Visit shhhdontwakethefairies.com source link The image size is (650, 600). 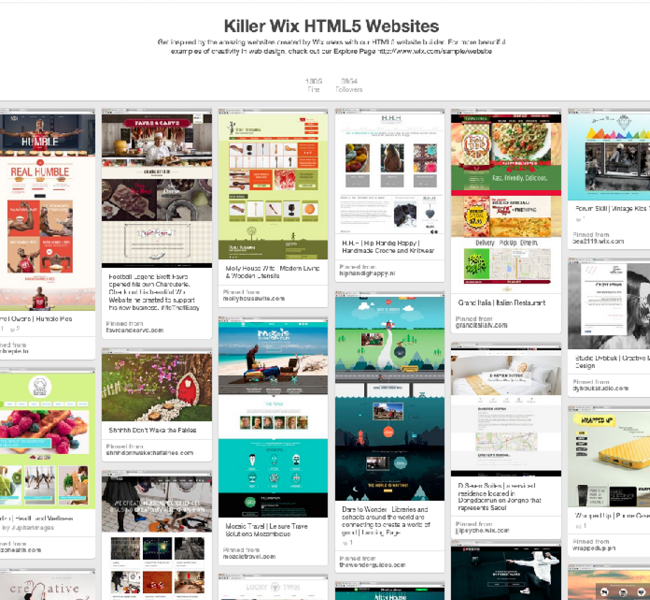point(150,453)
